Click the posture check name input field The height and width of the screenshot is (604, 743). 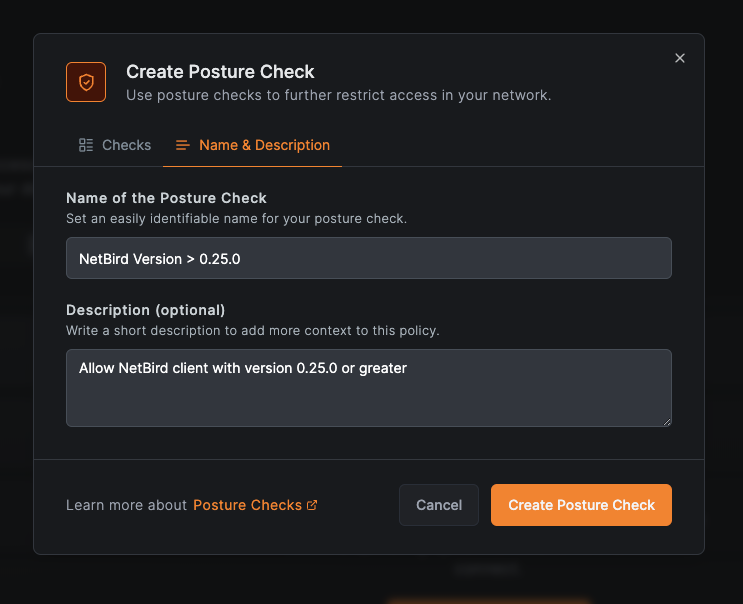pos(368,258)
